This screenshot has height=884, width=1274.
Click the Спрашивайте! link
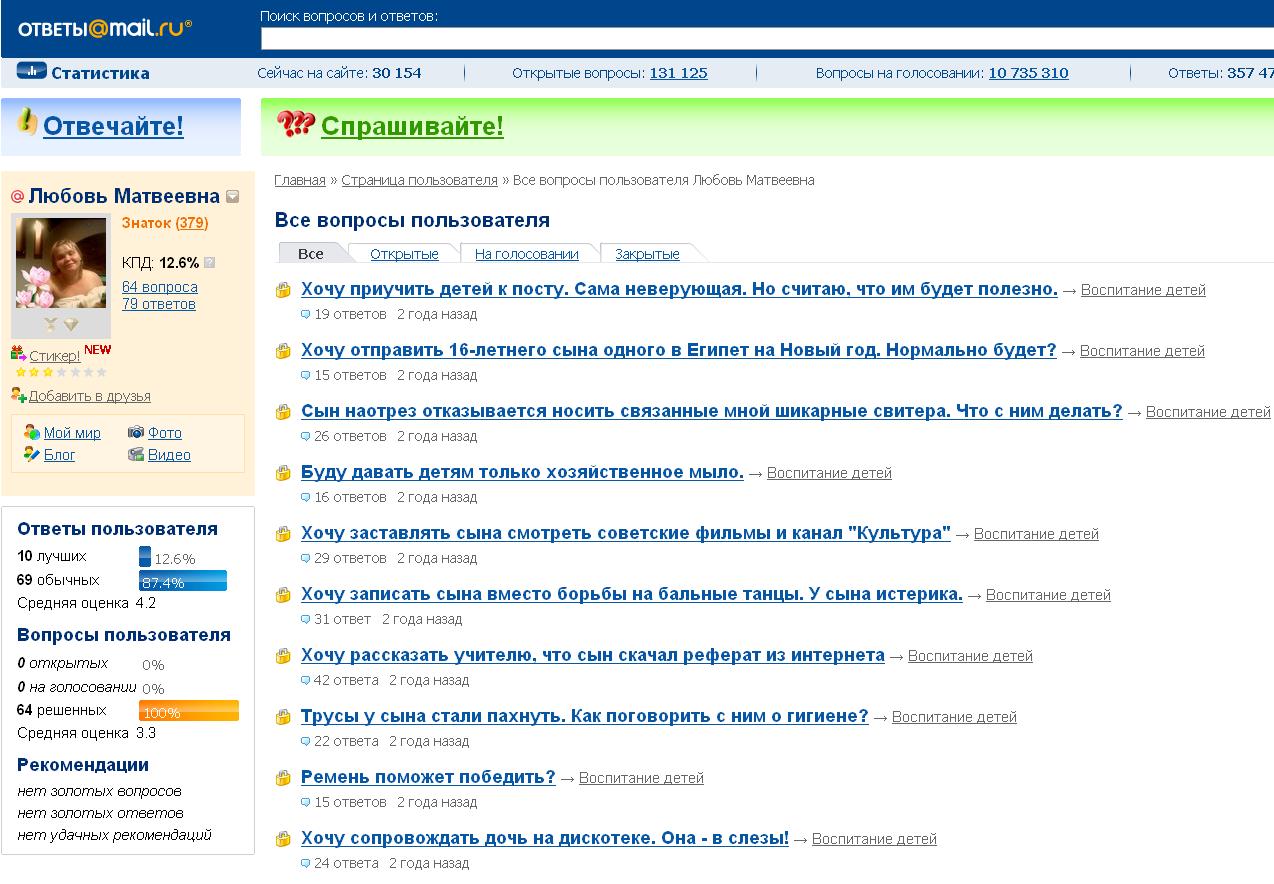[x=412, y=126]
